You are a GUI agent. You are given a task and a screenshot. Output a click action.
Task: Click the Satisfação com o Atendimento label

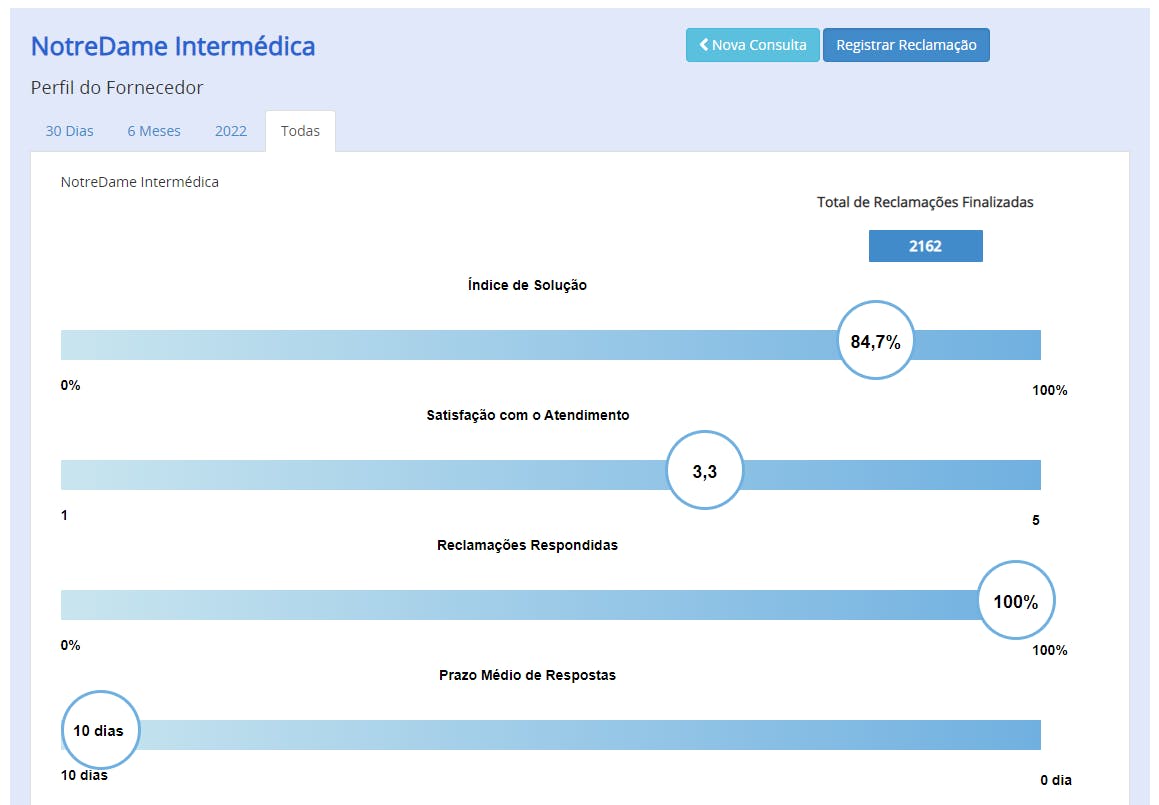[528, 415]
